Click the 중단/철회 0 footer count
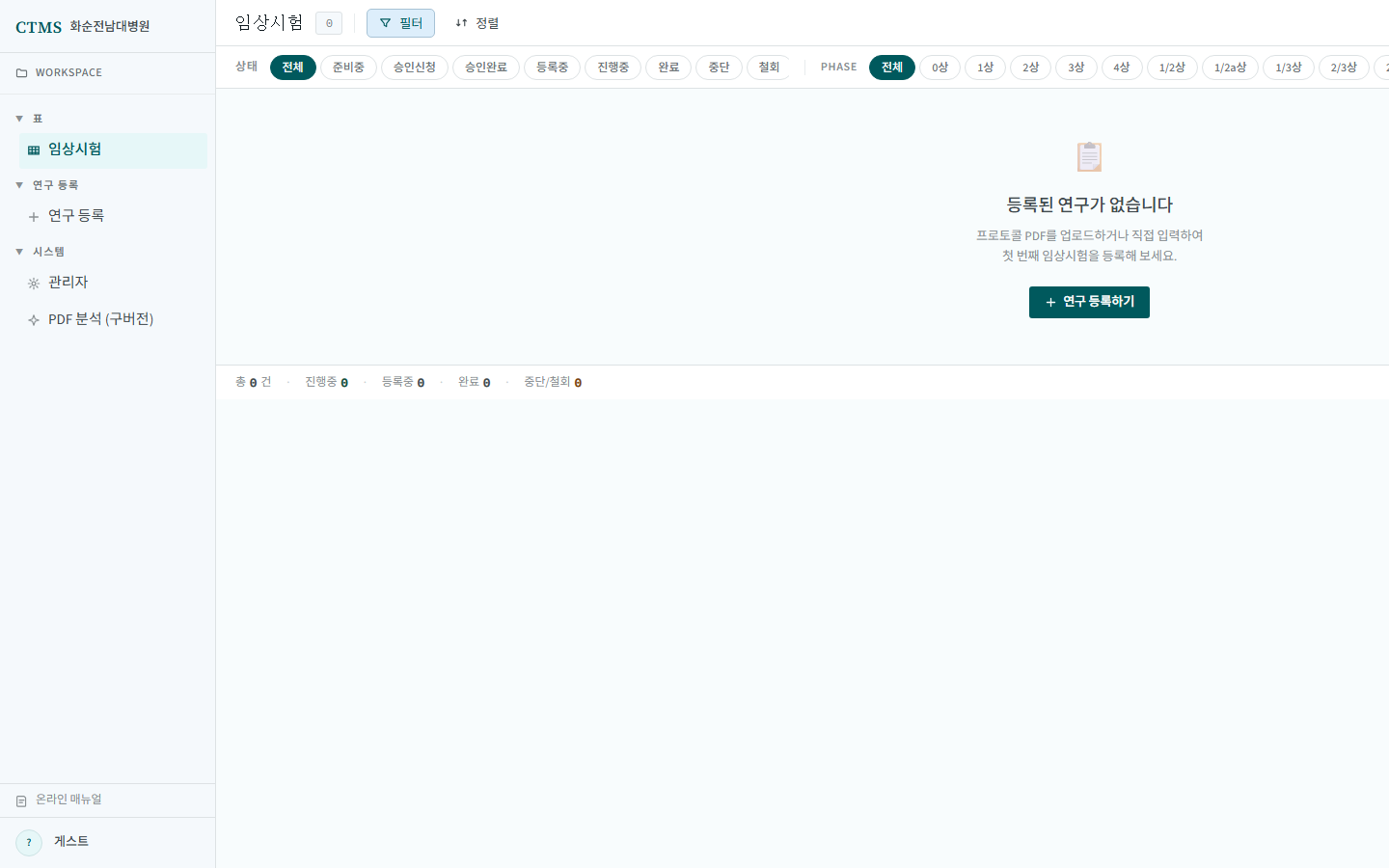This screenshot has height=868, width=1389. [x=553, y=383]
